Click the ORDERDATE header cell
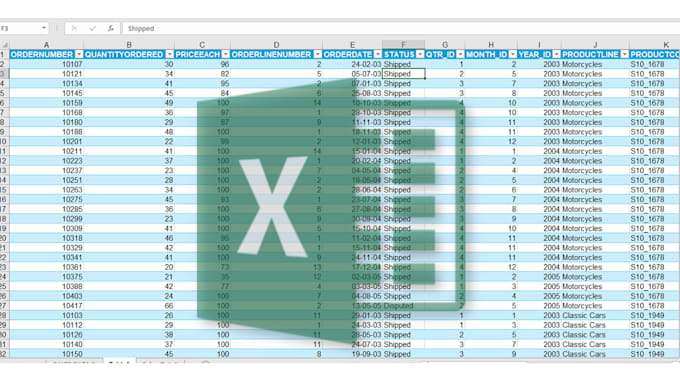Viewport: 680px width, 383px height. [x=352, y=54]
